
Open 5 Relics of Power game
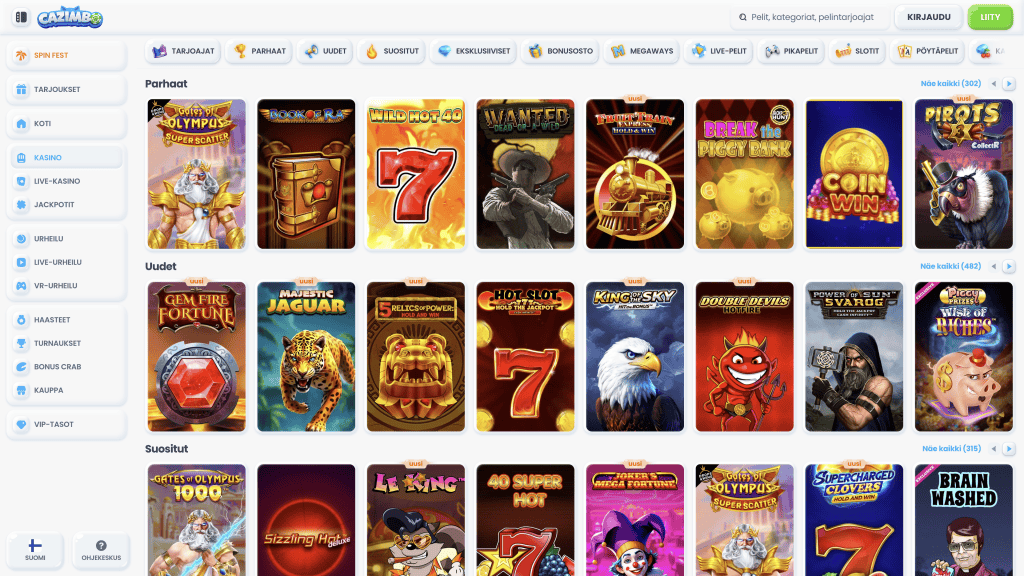(x=416, y=357)
